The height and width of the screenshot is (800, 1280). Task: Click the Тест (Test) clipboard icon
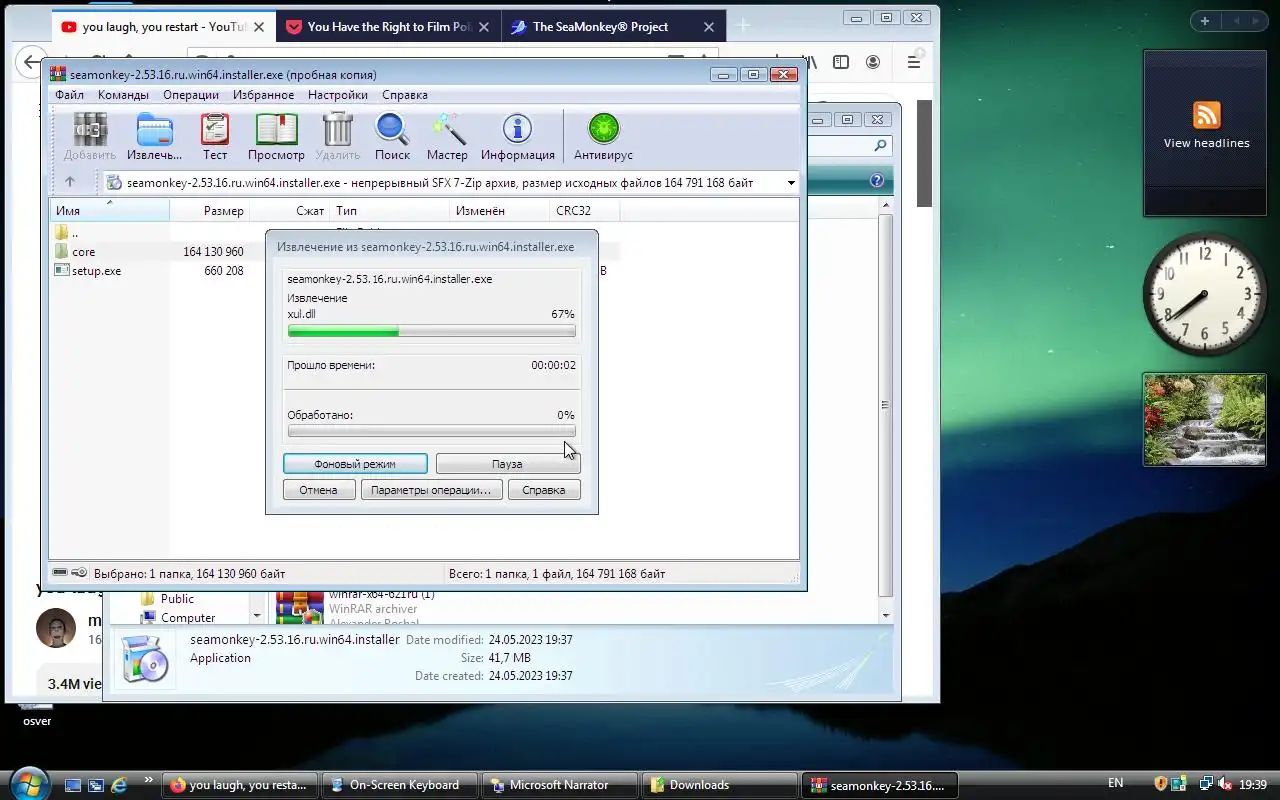pos(215,137)
